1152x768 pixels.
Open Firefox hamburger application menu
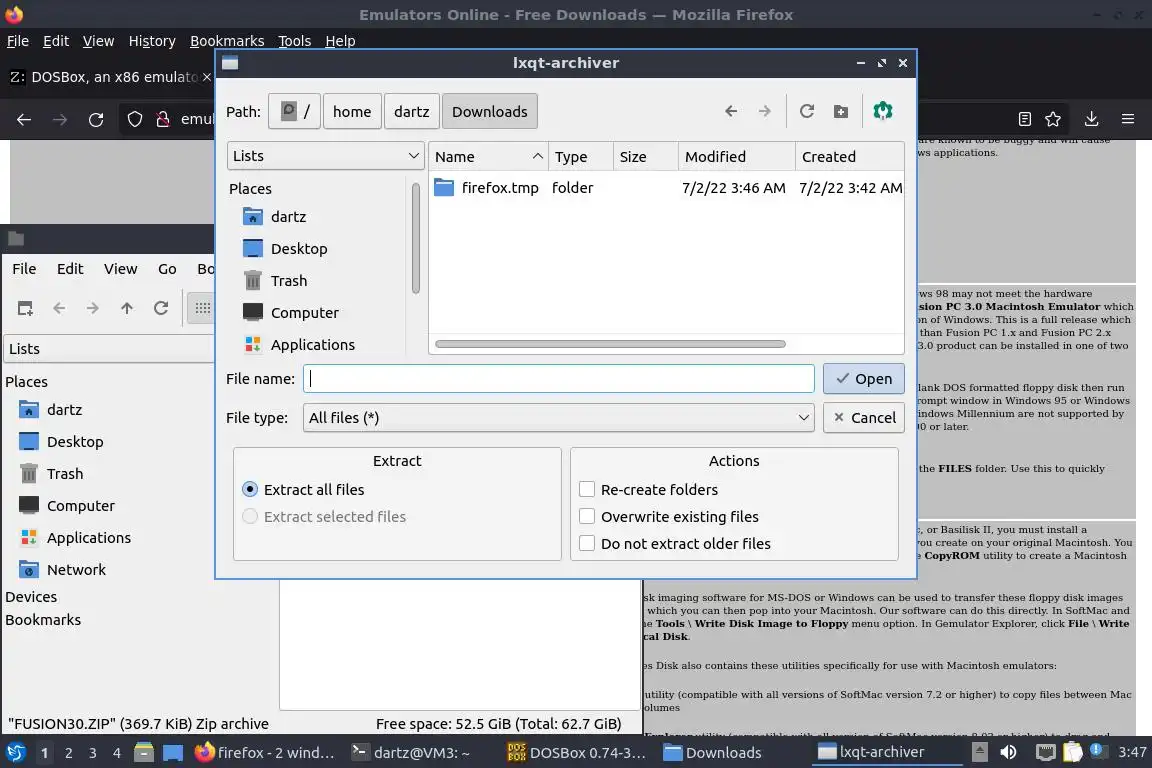(1128, 119)
